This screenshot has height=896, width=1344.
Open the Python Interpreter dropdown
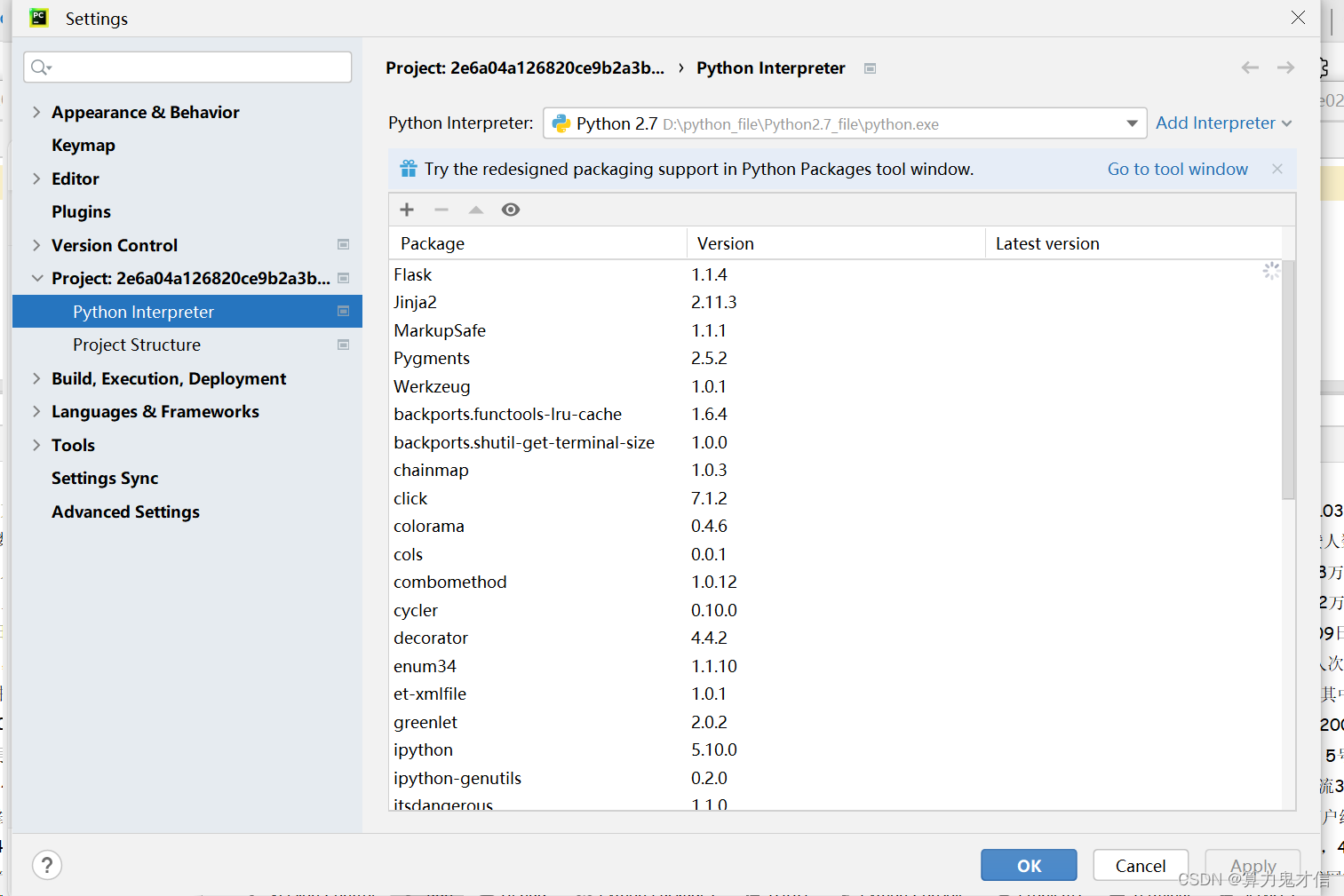coord(845,123)
